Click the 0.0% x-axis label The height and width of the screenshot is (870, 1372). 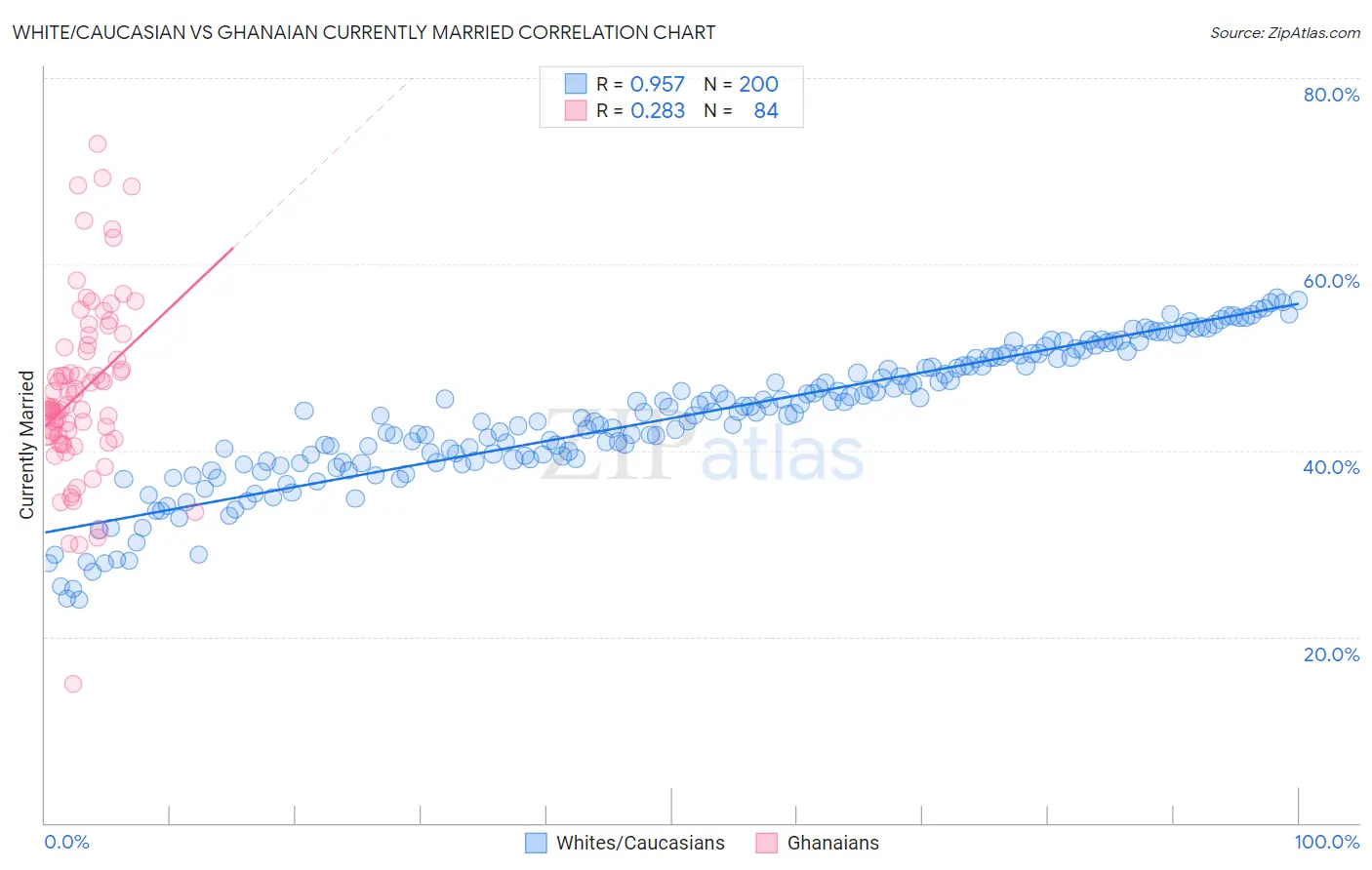66,842
